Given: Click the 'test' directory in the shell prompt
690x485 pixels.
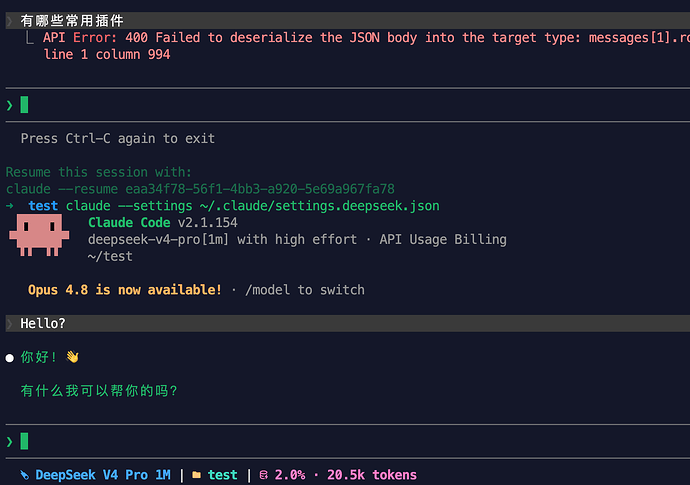Looking at the screenshot, I should 43,206.
